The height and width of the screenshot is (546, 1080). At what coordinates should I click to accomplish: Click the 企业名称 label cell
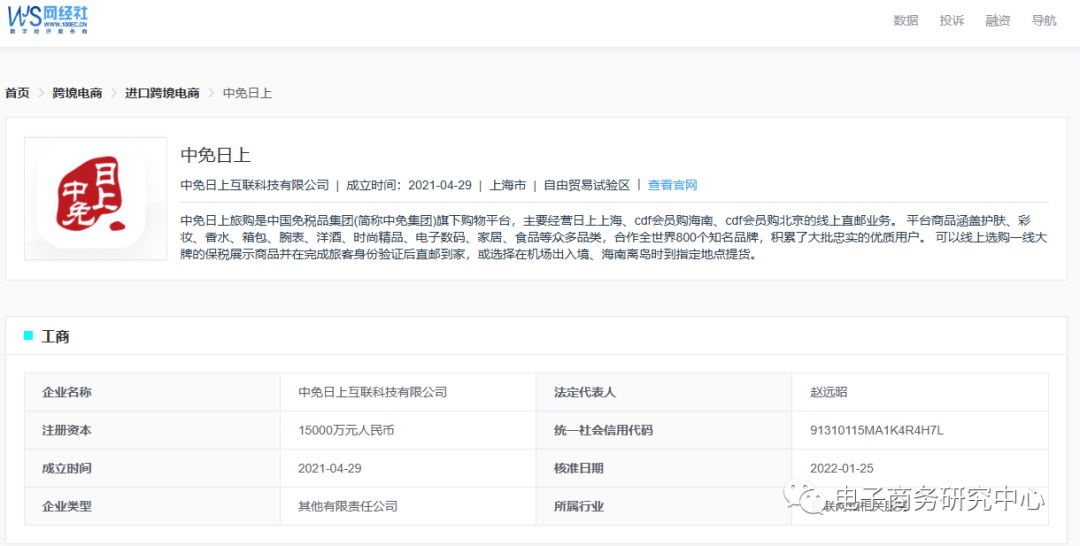(x=152, y=392)
